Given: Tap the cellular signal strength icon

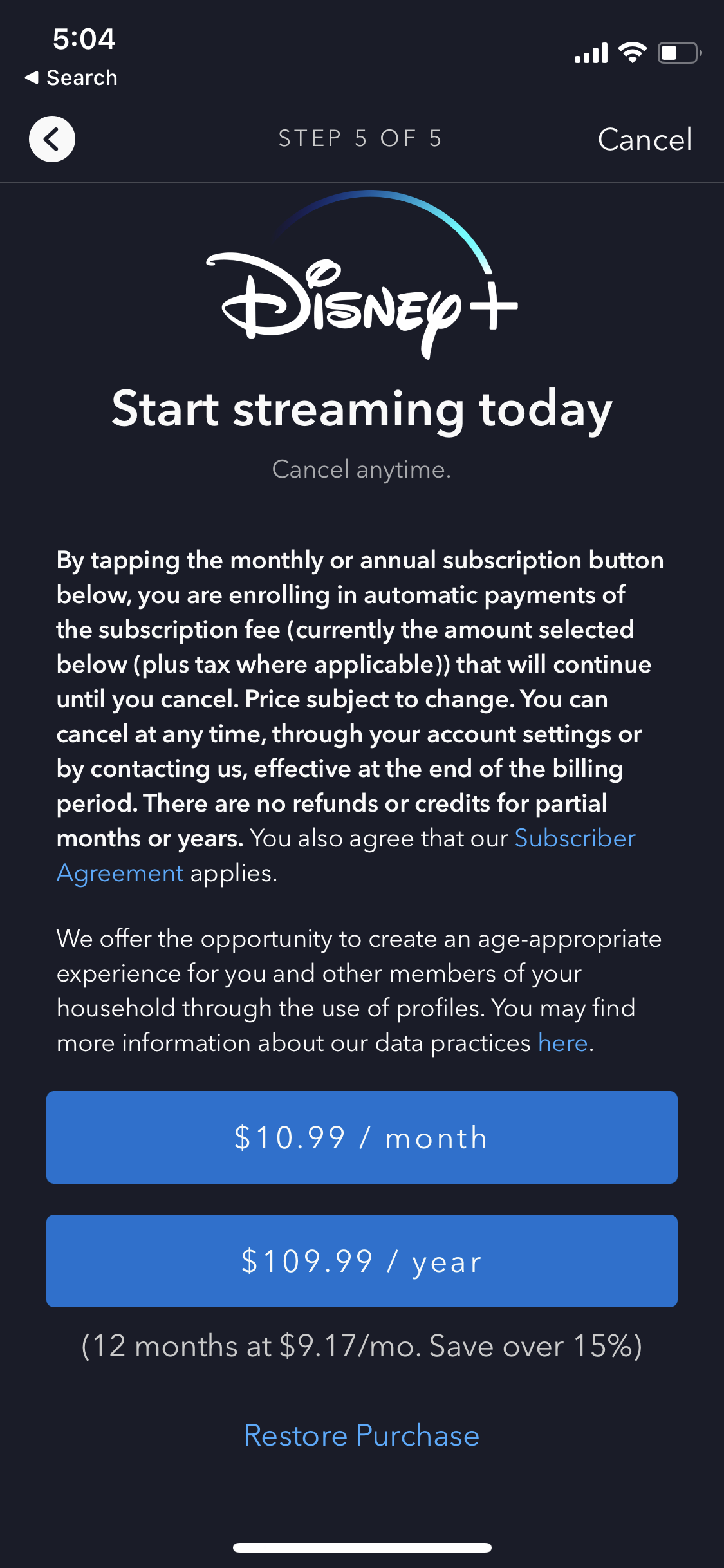Looking at the screenshot, I should [591, 53].
